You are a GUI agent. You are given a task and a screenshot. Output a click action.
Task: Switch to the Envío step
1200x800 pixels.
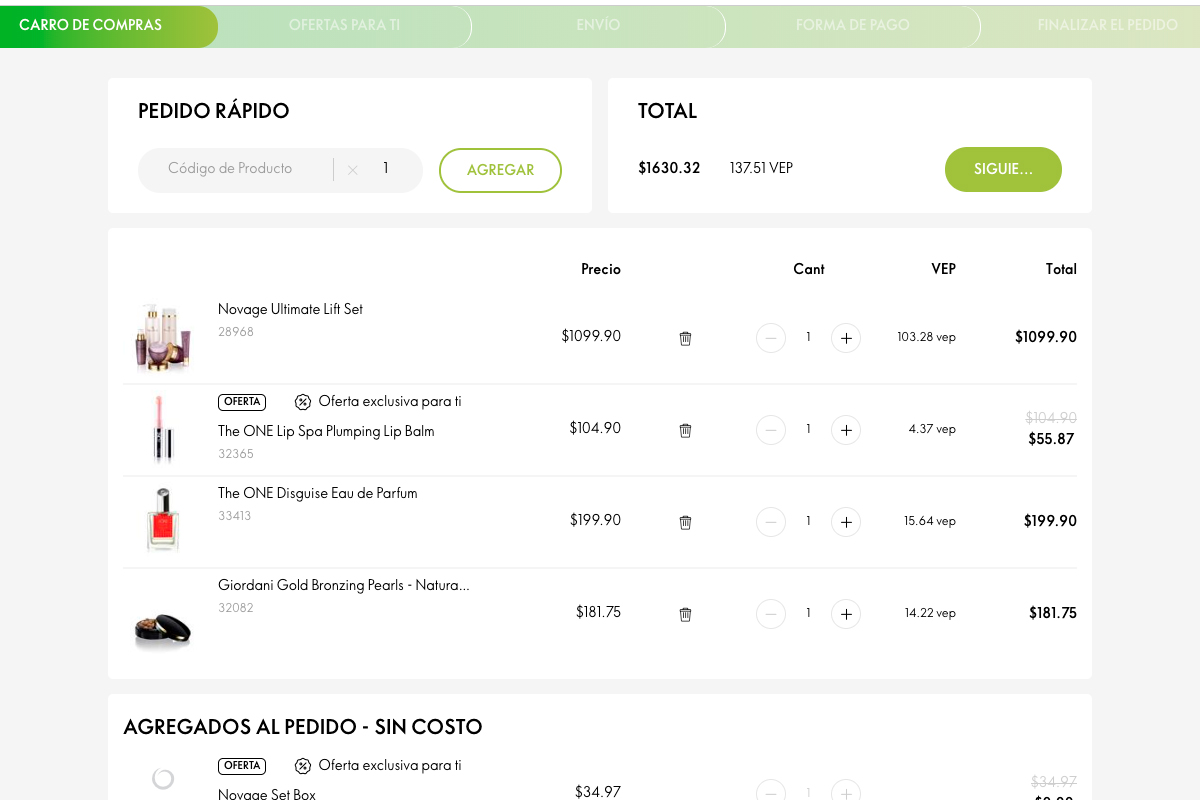tap(598, 26)
